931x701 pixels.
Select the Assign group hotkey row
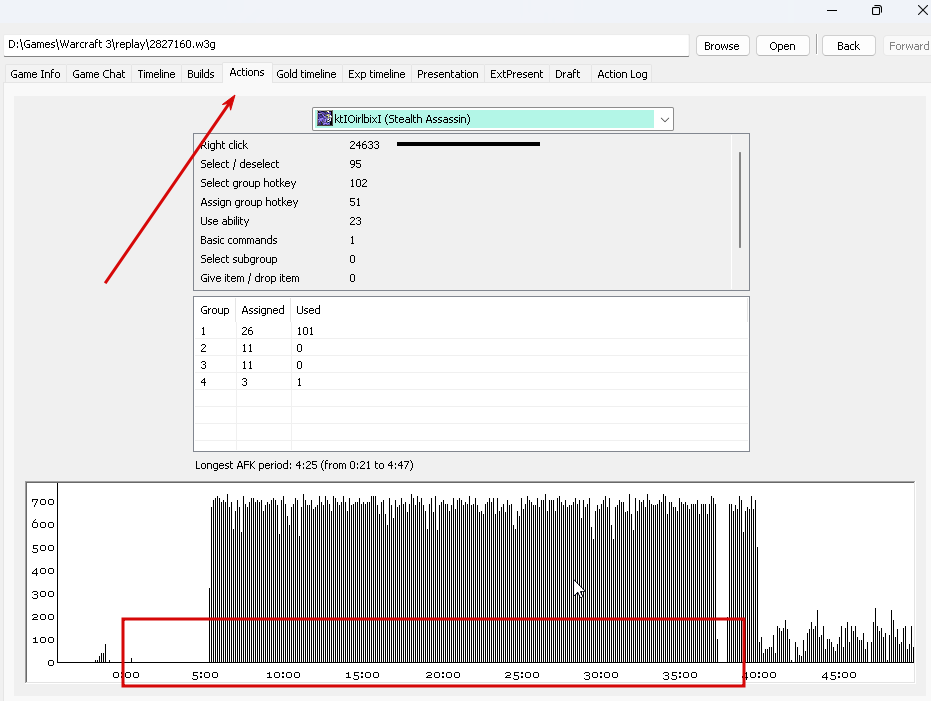point(463,202)
